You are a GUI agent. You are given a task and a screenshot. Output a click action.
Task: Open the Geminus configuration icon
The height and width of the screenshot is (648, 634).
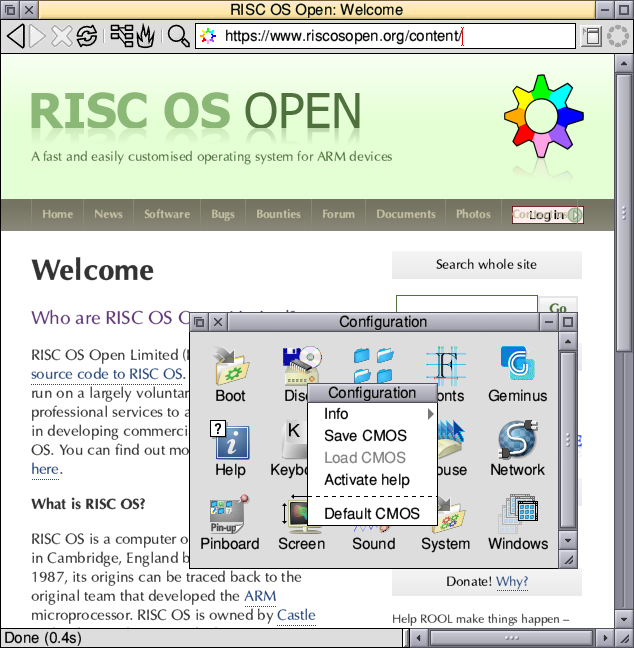(x=517, y=374)
